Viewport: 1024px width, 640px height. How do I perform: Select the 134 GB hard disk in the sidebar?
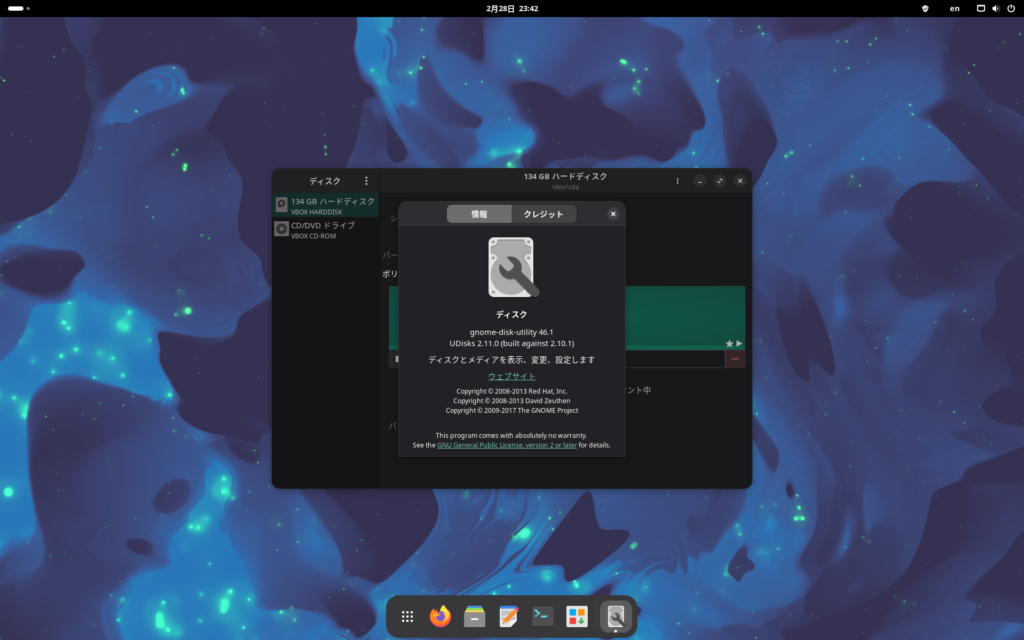(x=325, y=205)
